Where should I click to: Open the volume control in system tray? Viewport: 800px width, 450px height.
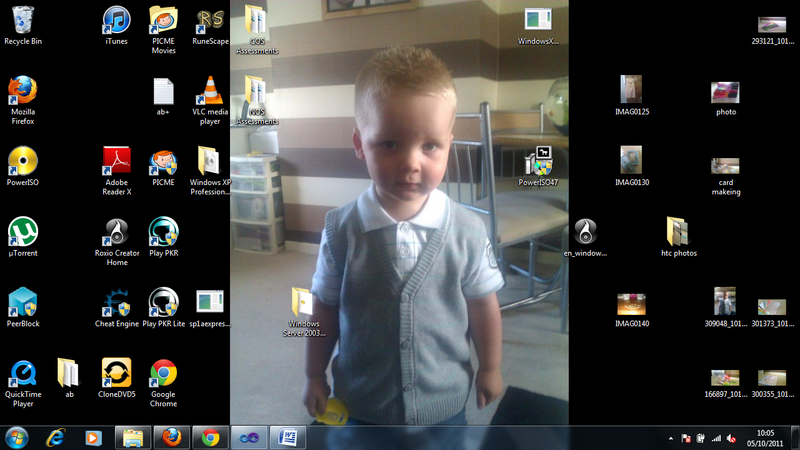click(731, 439)
